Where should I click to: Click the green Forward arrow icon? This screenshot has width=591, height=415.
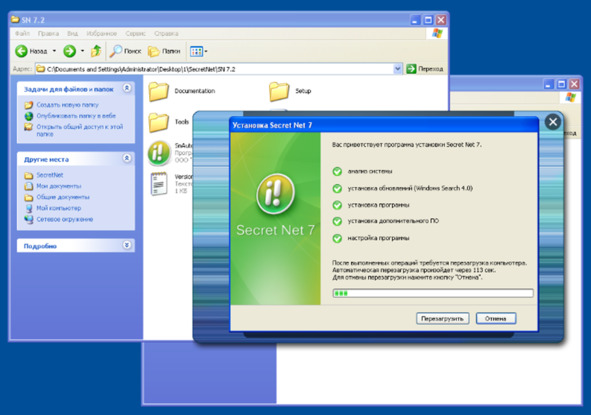click(69, 51)
